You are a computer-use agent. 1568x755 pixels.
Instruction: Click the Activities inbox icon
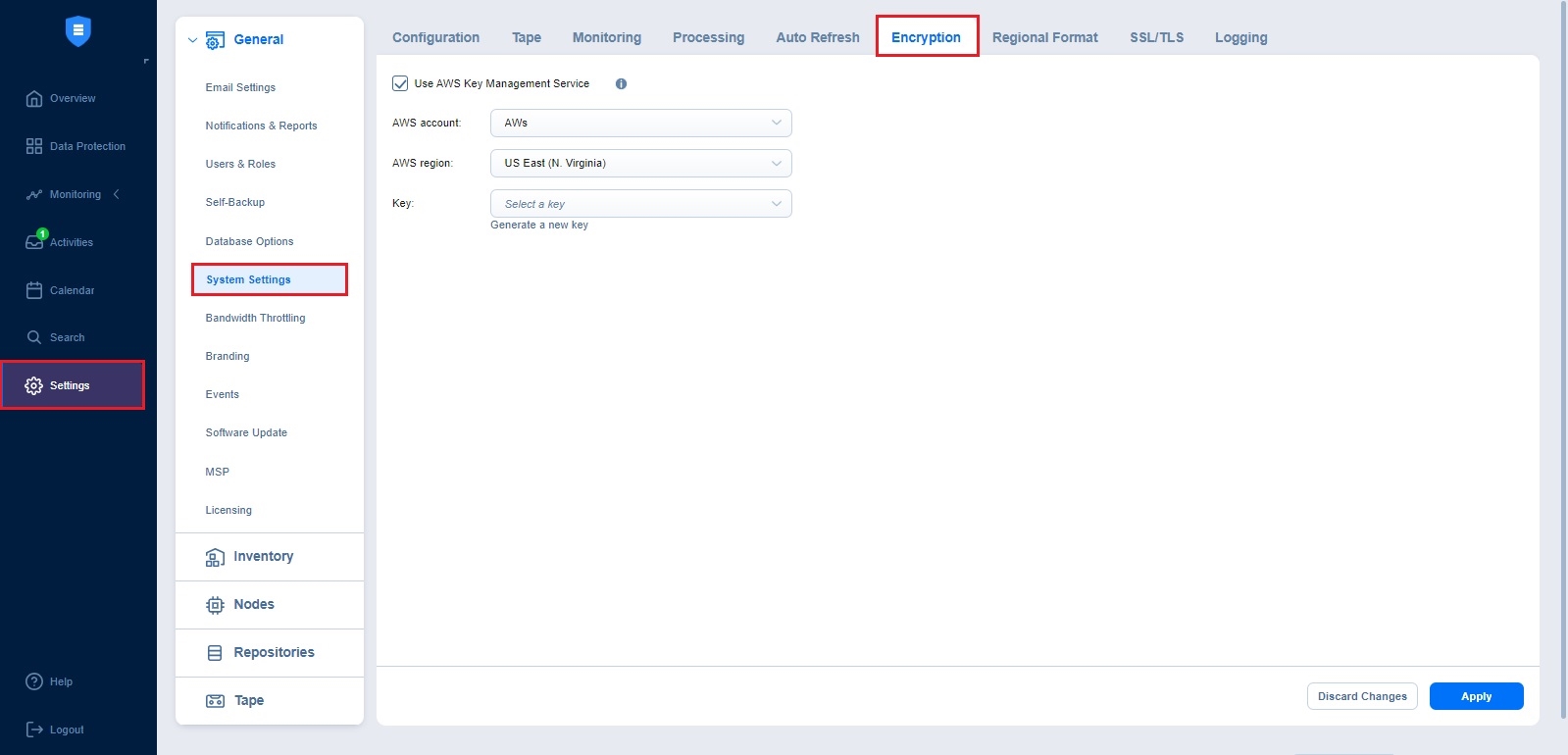[x=34, y=242]
